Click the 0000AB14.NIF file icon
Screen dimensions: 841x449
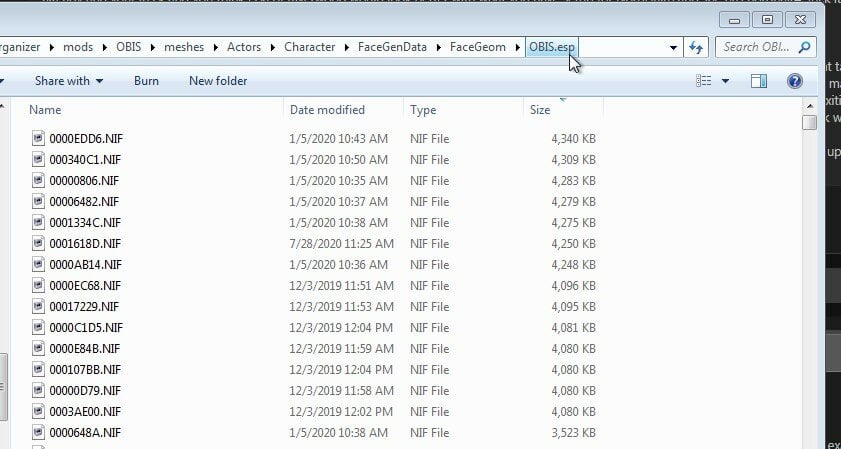(38, 264)
